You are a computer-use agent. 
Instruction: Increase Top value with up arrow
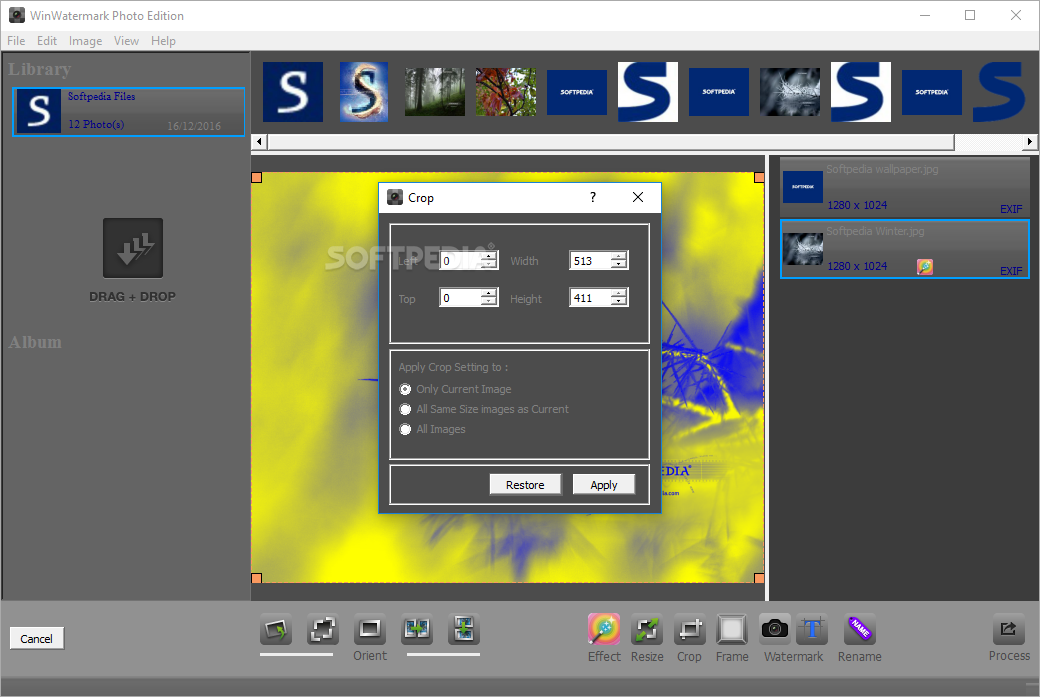[489, 293]
